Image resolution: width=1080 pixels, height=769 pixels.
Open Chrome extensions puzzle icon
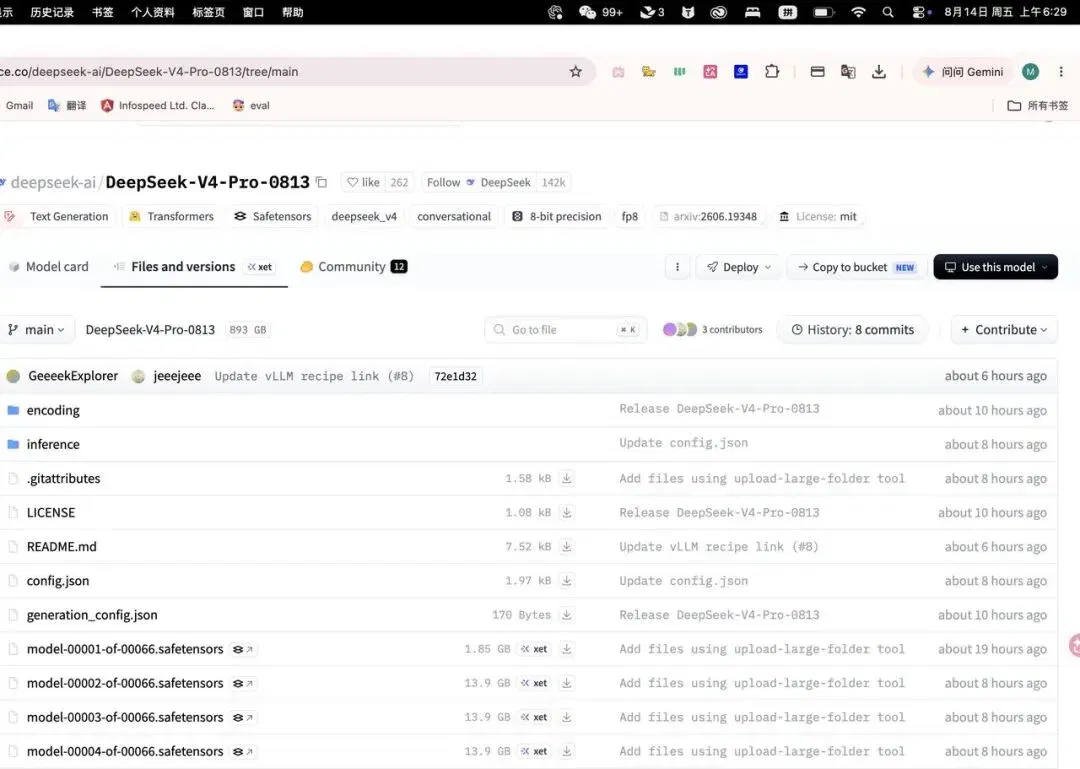click(772, 72)
